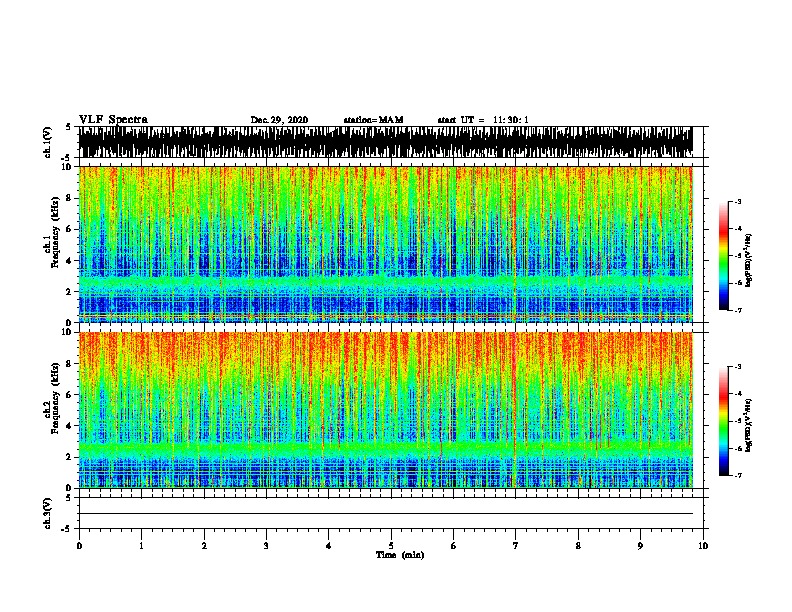Click inside the ch.2 spectrogram panel

[x=385, y=410]
